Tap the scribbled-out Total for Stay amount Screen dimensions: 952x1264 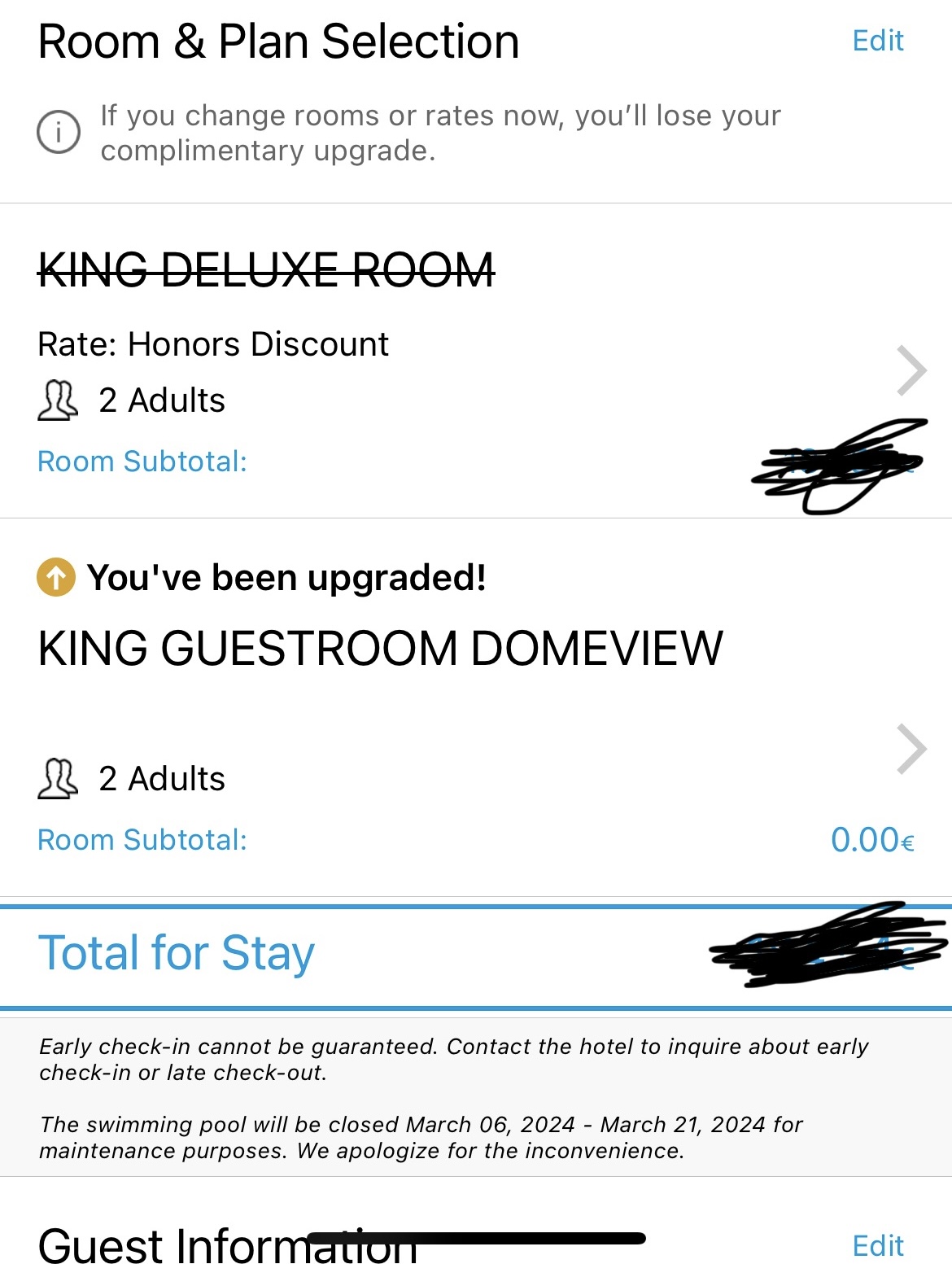point(830,947)
